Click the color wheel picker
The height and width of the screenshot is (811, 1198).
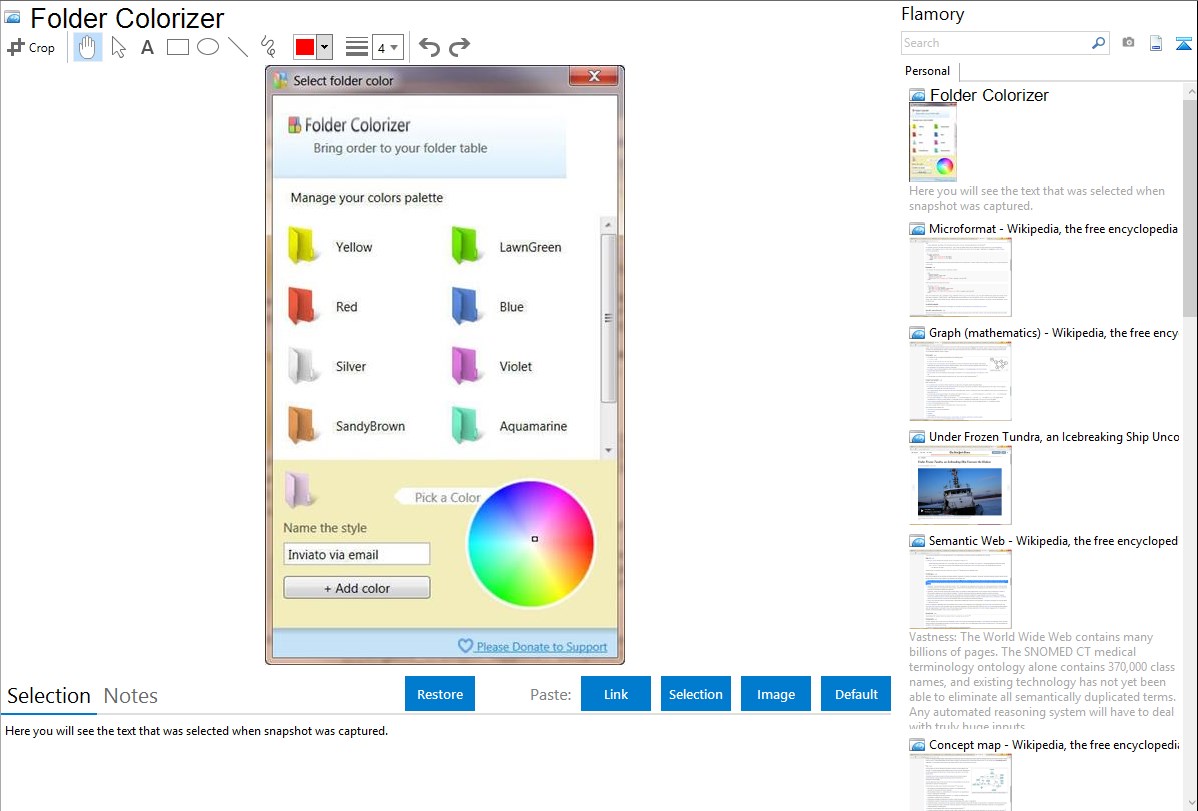click(x=530, y=543)
